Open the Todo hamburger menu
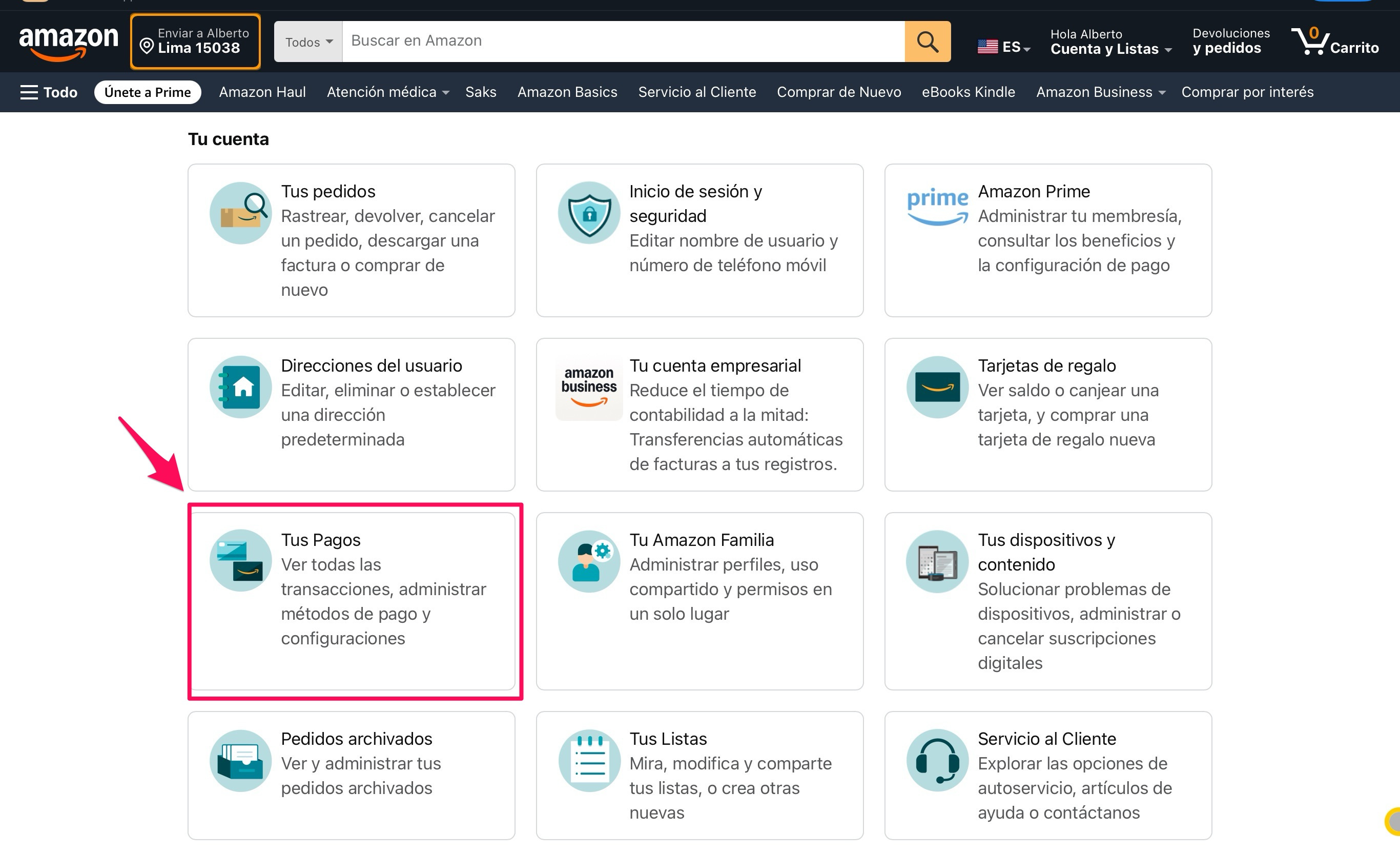The image size is (1400, 854). 48,92
